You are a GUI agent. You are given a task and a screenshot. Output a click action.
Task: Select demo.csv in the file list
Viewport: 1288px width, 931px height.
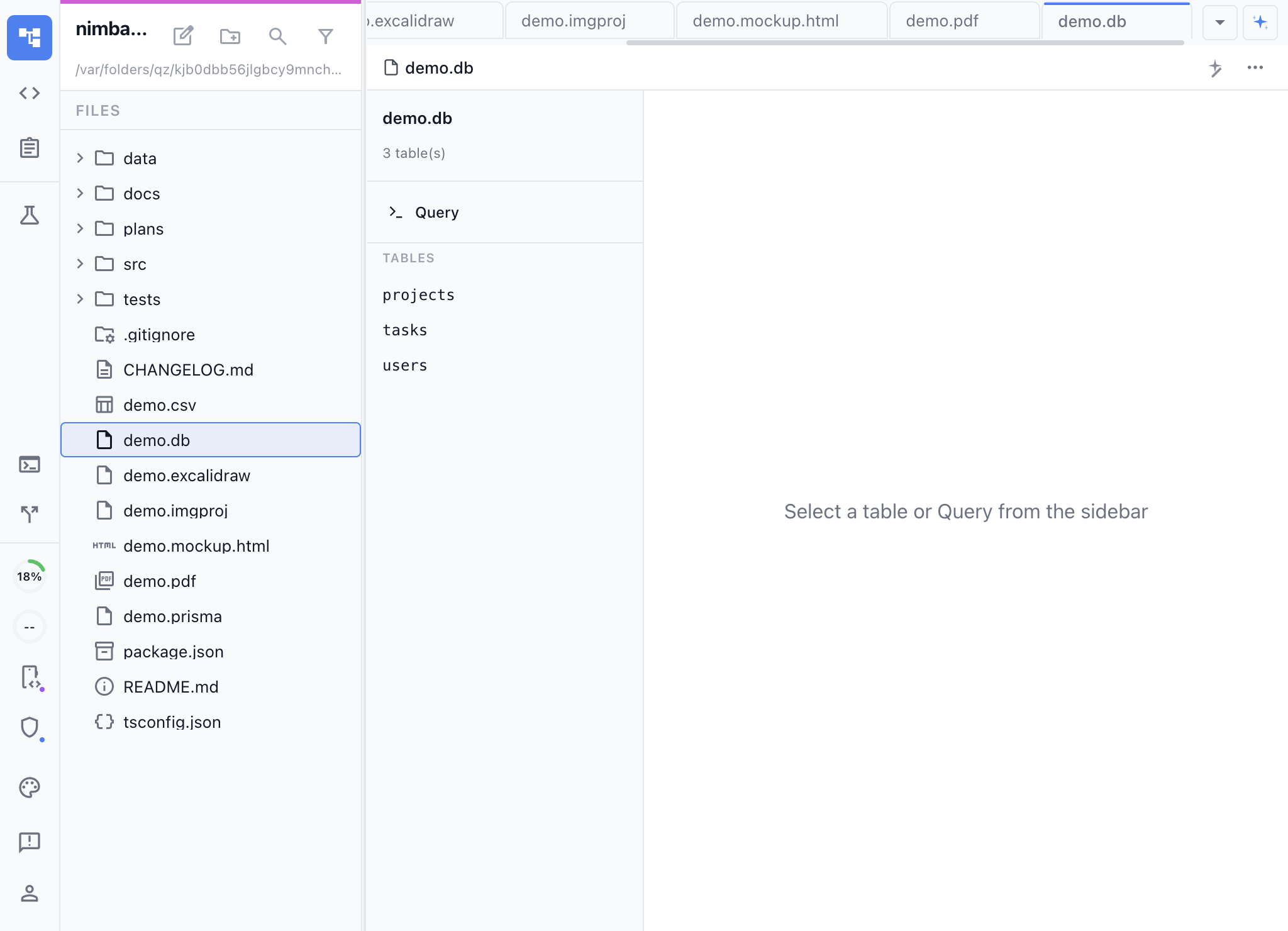(x=160, y=404)
